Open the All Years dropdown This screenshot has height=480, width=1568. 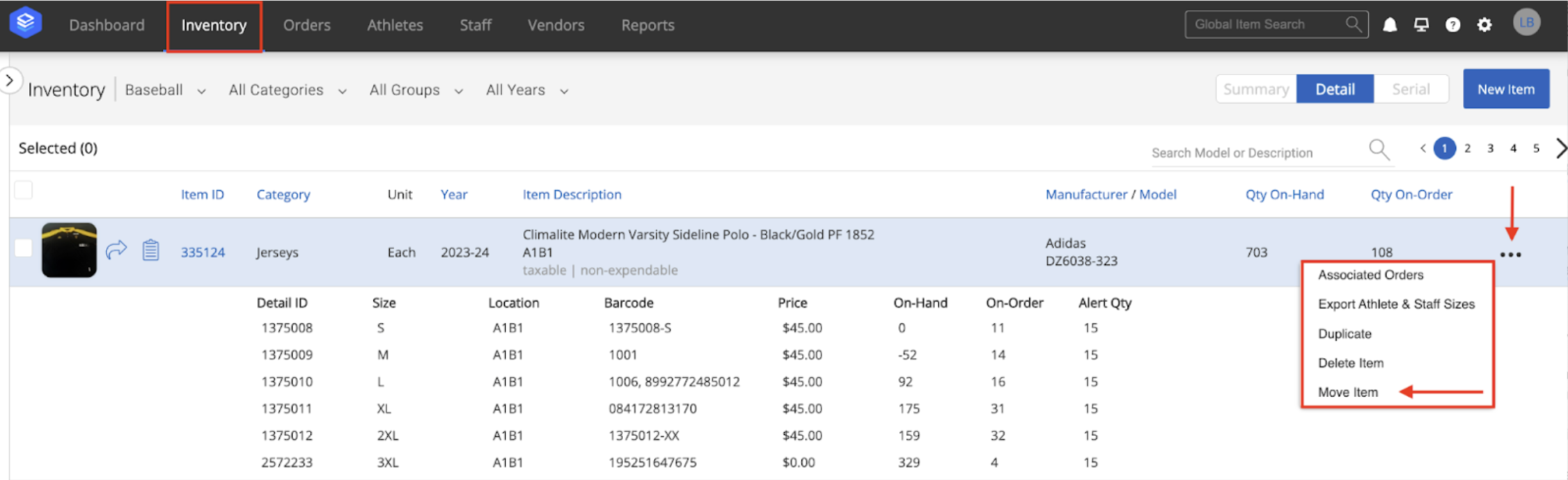[x=527, y=90]
